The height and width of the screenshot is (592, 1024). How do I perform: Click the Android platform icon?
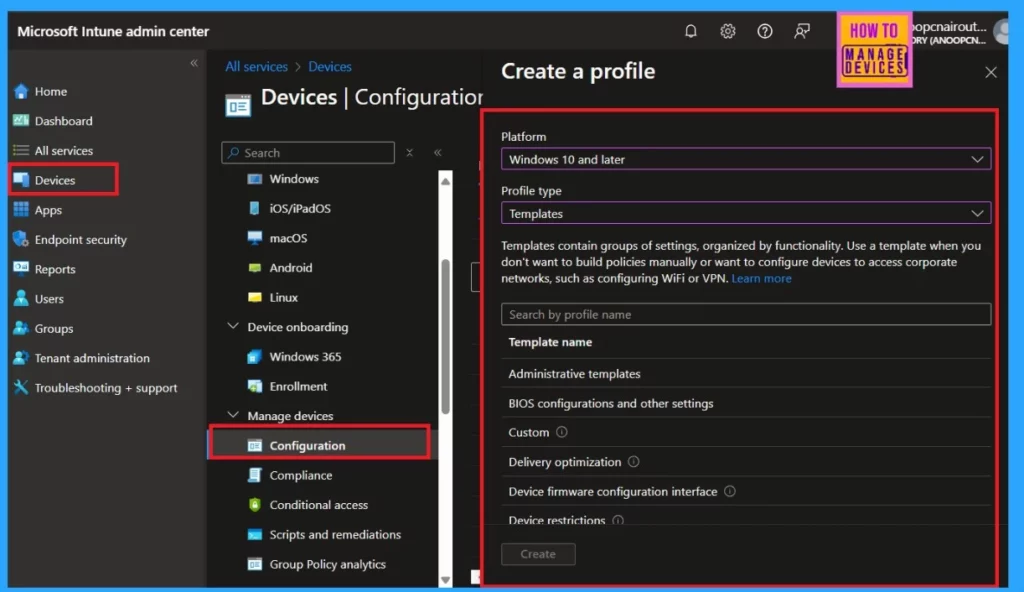(255, 268)
